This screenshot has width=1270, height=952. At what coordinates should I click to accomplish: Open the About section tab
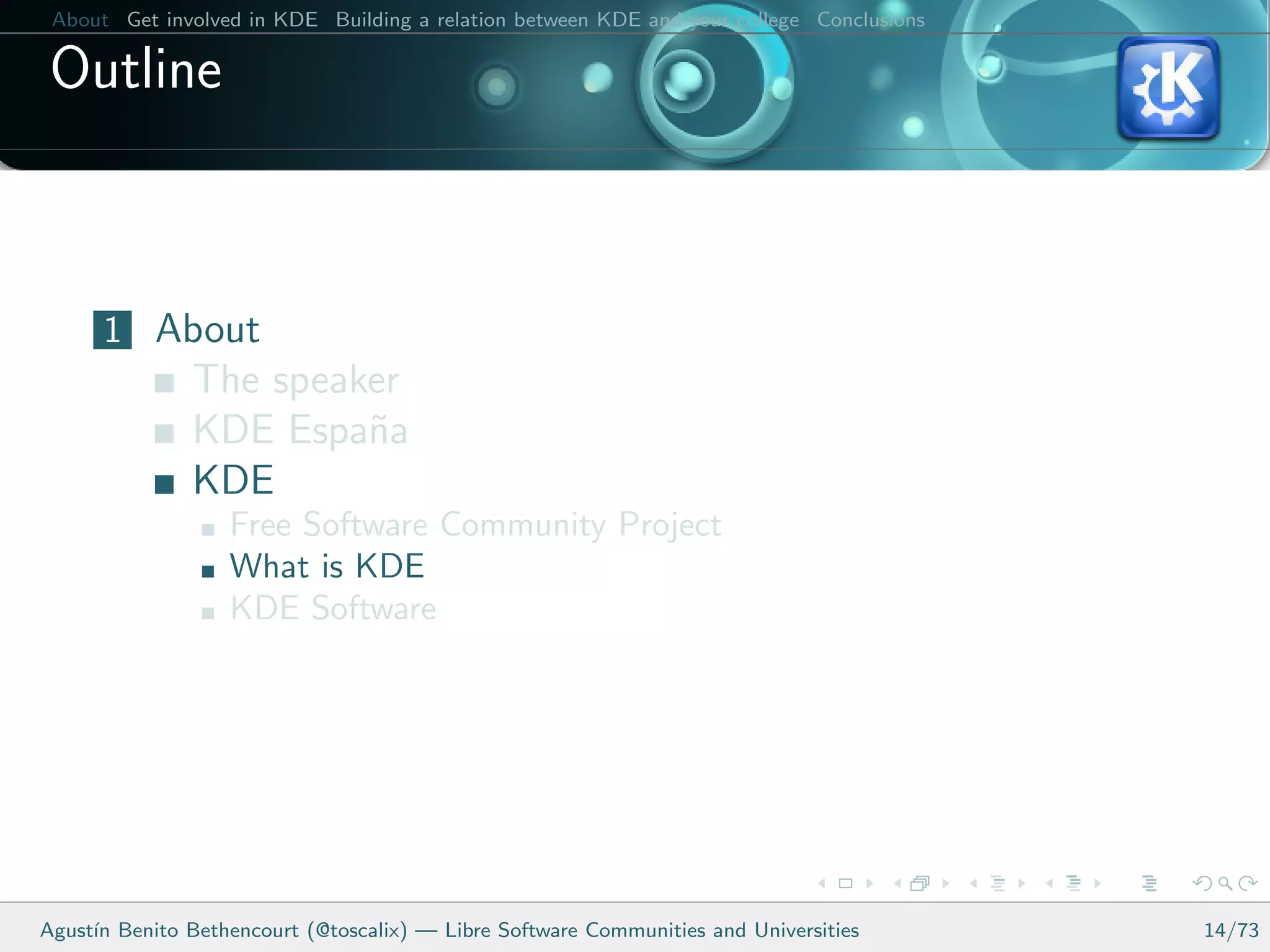click(80, 20)
